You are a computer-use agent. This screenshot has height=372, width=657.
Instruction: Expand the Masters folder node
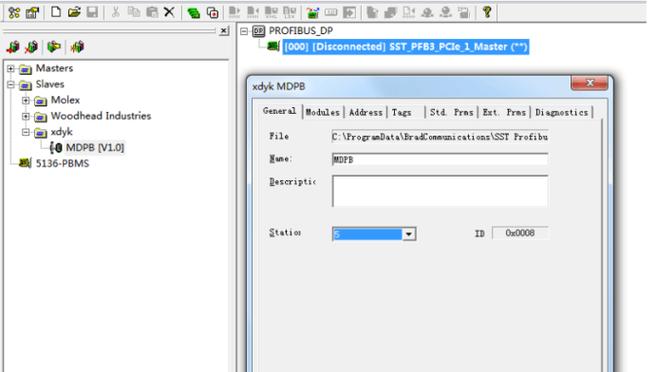coord(11,68)
